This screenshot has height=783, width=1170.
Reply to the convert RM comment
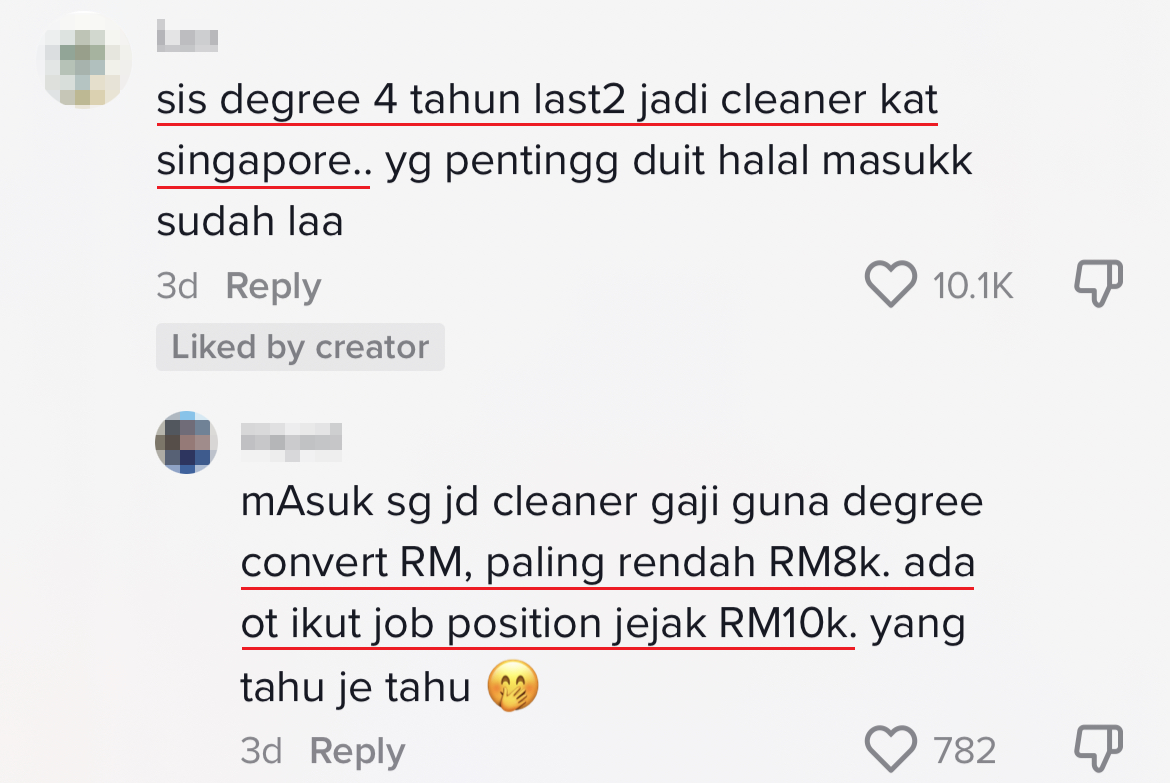pos(357,751)
